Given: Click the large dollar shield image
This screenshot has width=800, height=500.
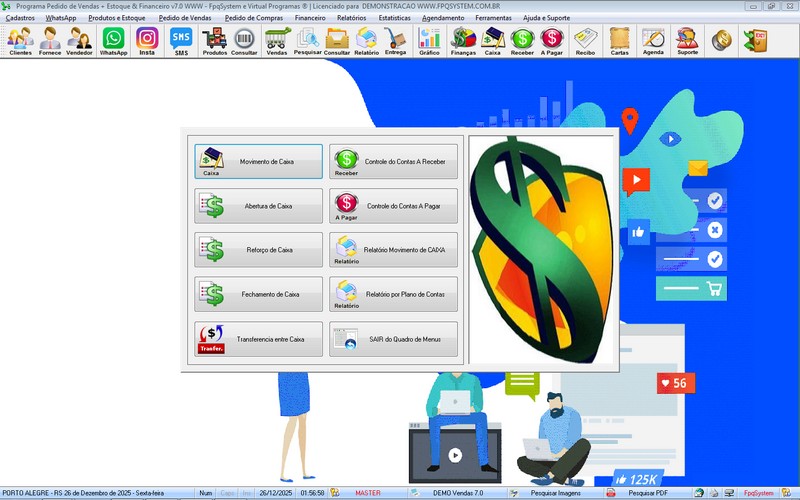Looking at the screenshot, I should click(x=541, y=249).
